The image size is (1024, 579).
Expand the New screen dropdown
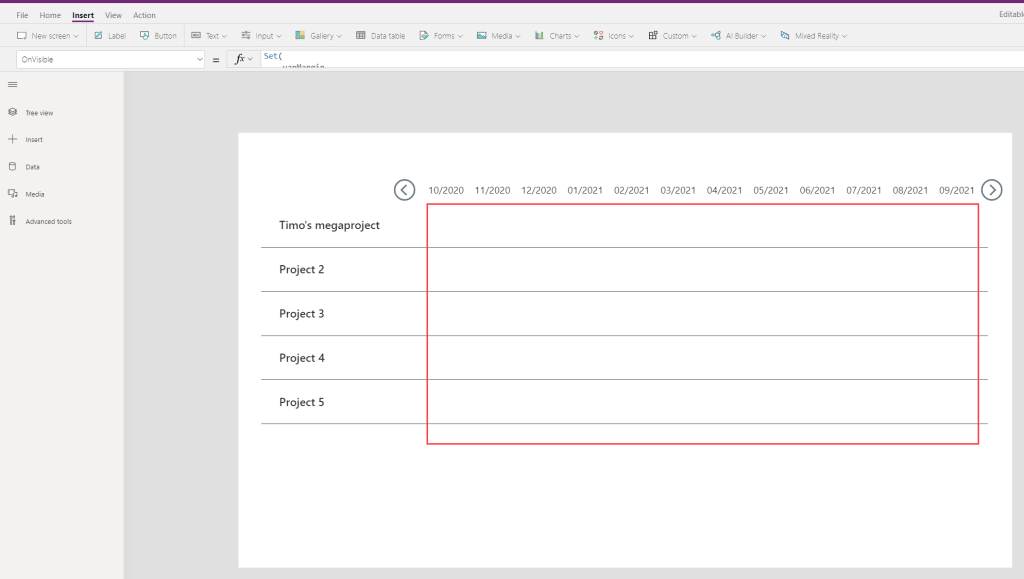(48, 36)
